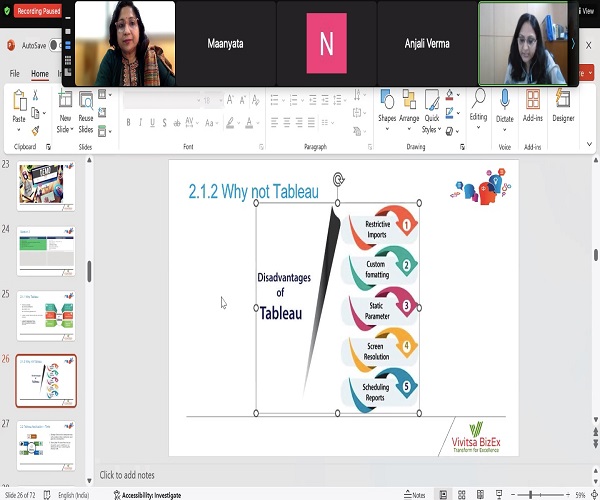600x500 pixels.
Task: Click the rotation handle above graphic
Action: 338,179
